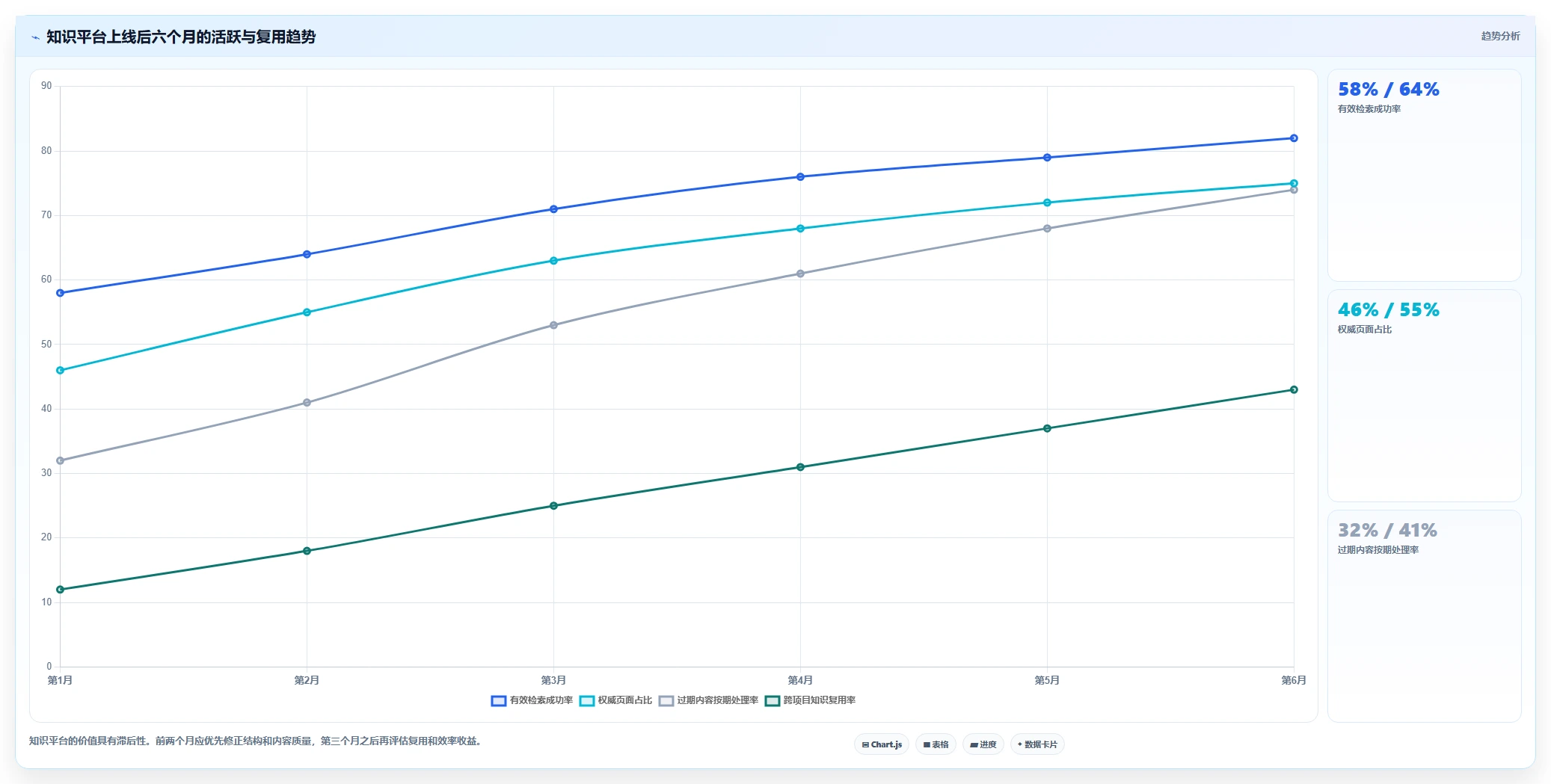
Task: Click the 第5月 x-axis label
Action: [x=1047, y=680]
